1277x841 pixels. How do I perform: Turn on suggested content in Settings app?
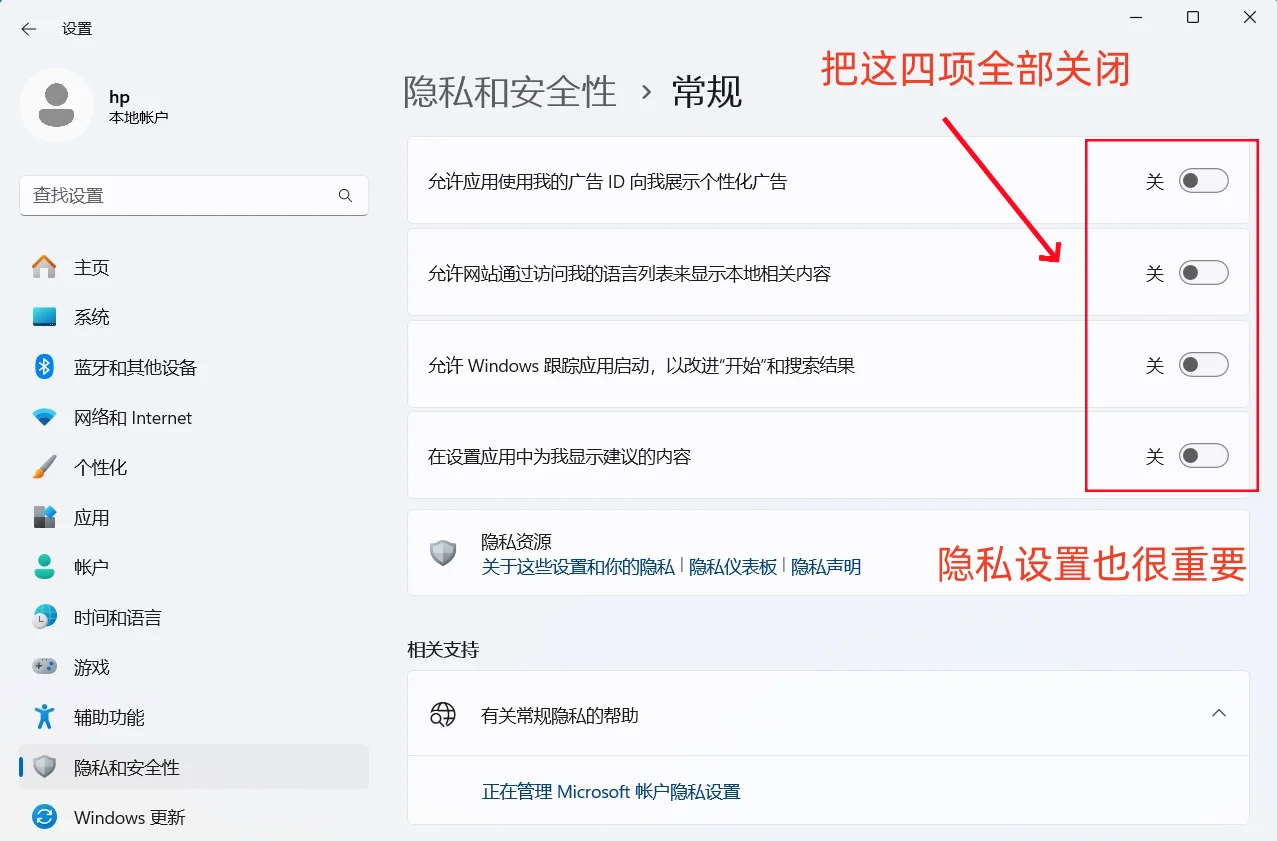pos(1203,455)
